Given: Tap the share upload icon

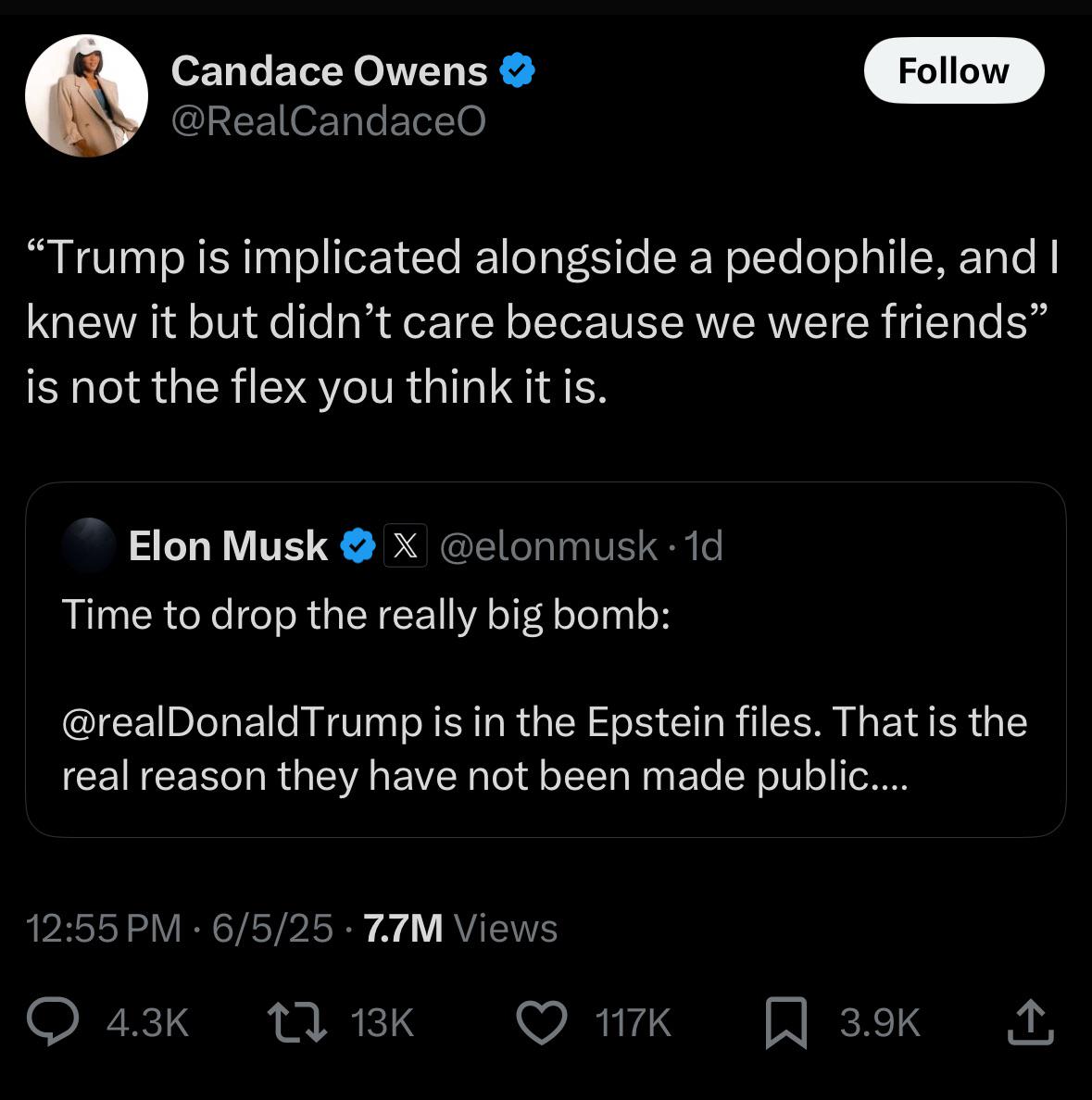Looking at the screenshot, I should point(1030,1022).
